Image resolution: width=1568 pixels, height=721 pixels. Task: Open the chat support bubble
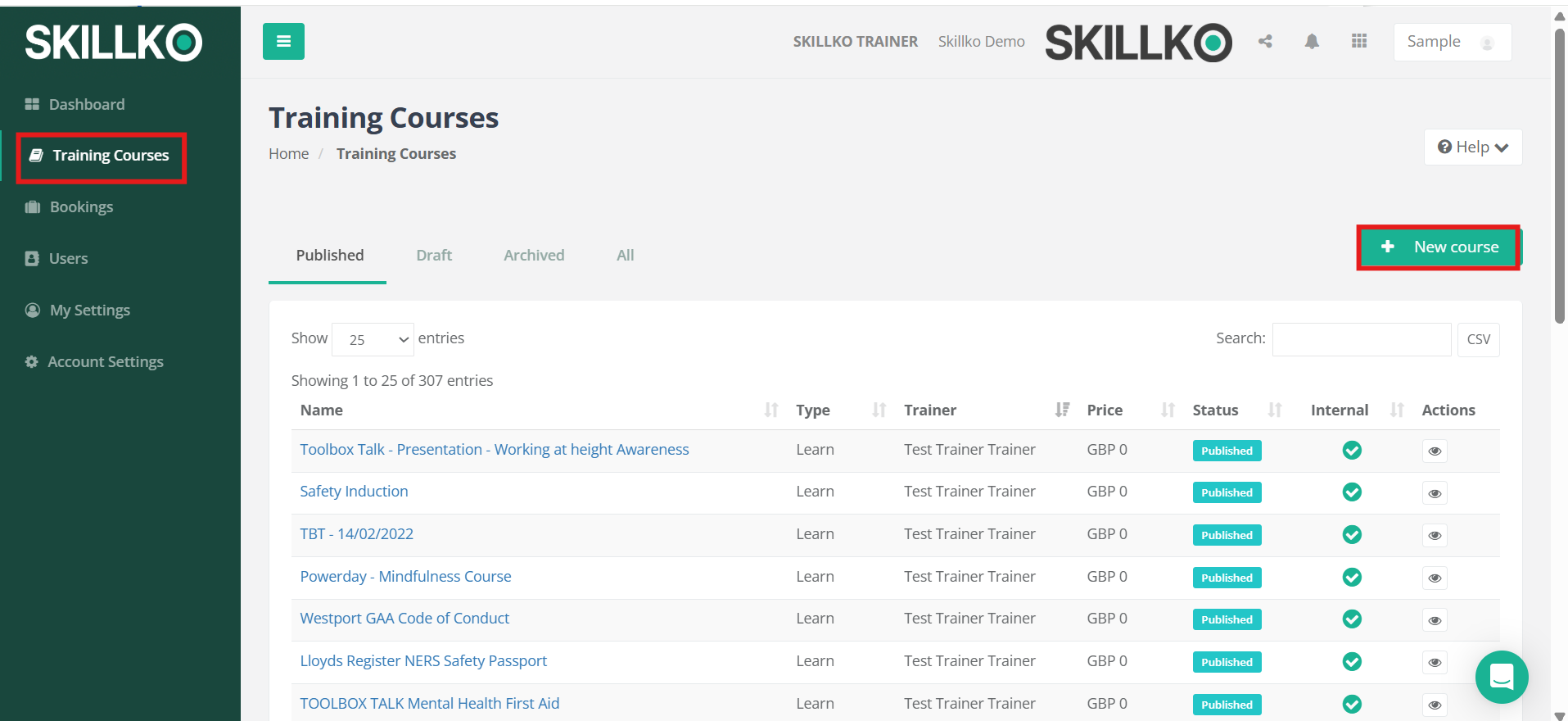[x=1502, y=677]
